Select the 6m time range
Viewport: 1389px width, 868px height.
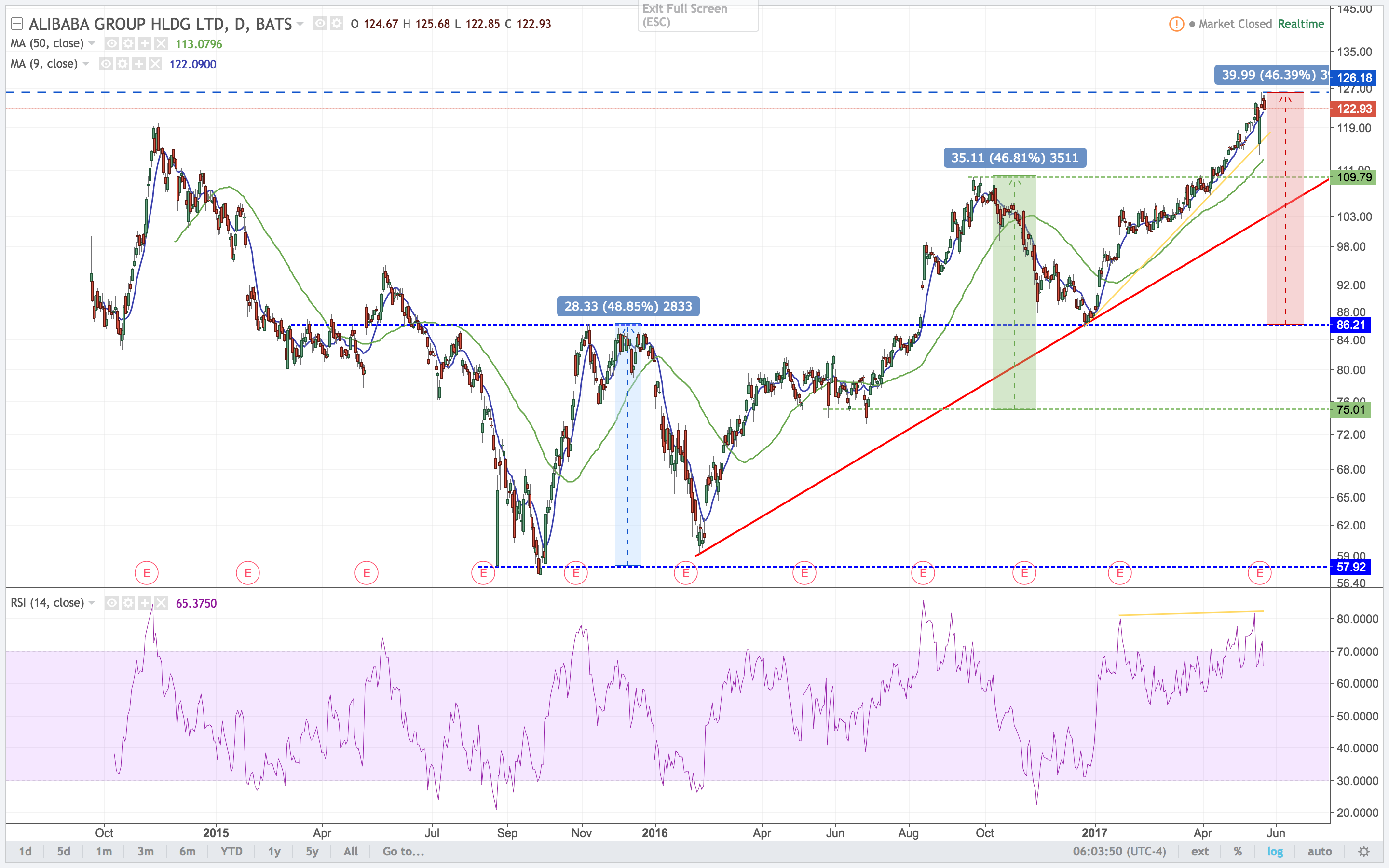(187, 851)
